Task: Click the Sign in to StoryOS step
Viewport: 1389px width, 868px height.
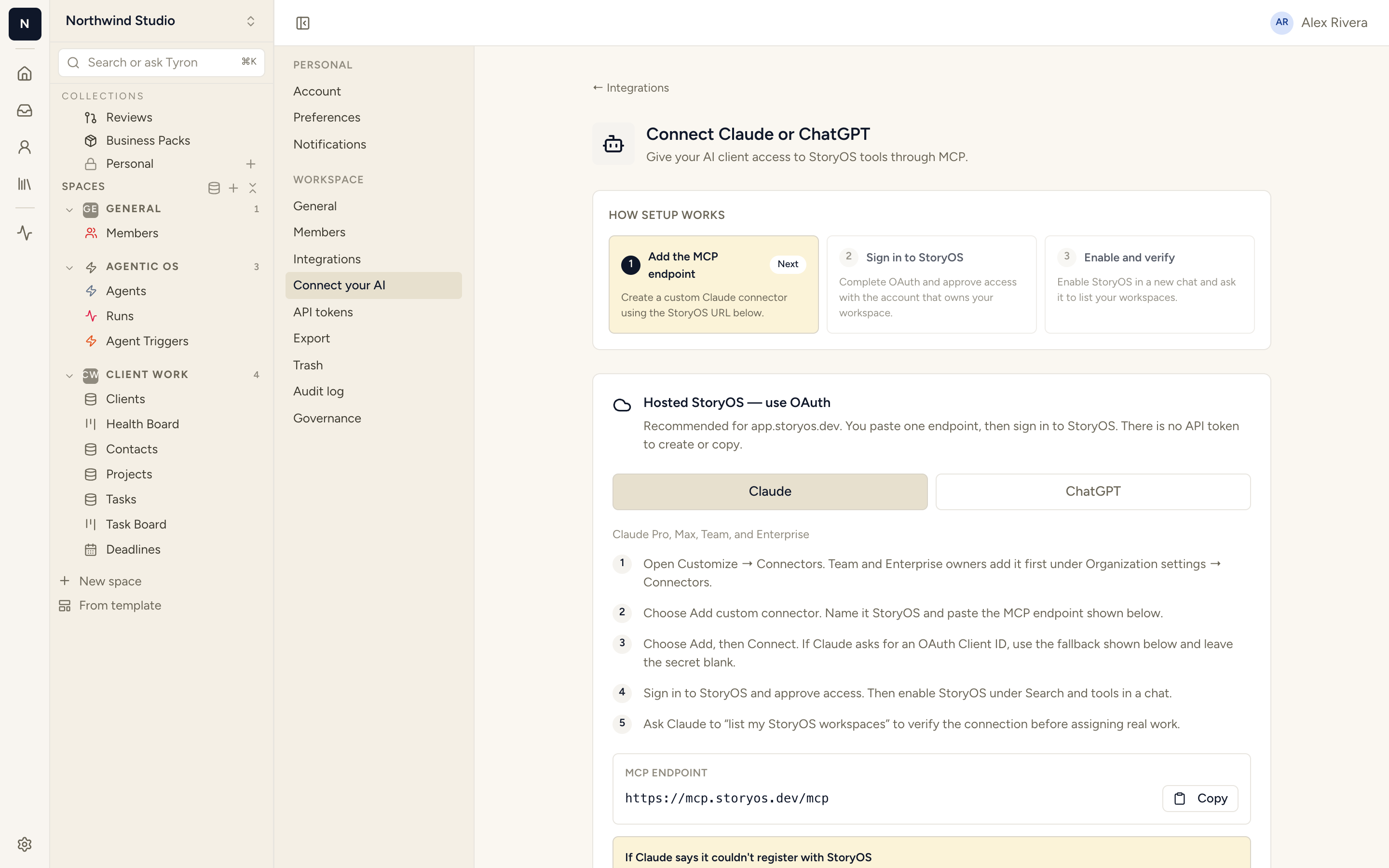Action: pyautogui.click(x=932, y=284)
